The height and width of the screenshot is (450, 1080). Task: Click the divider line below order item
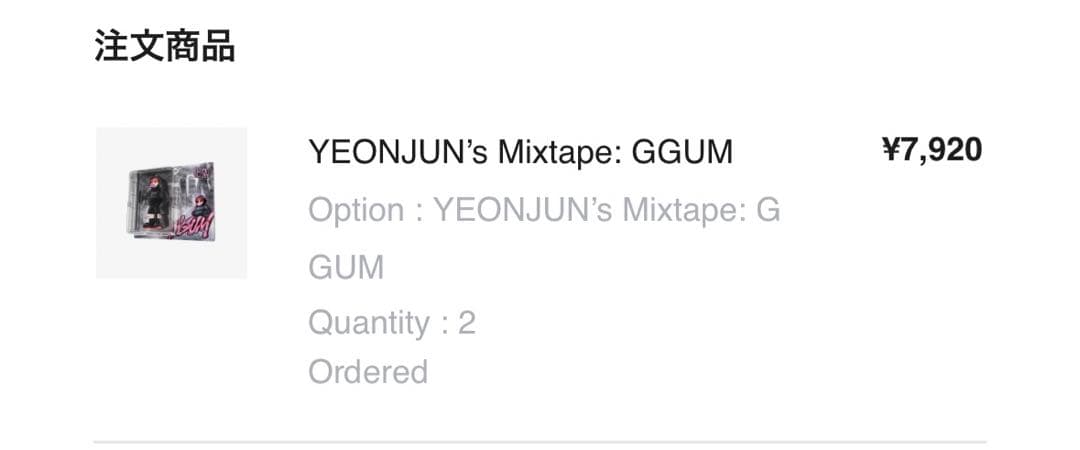(540, 442)
